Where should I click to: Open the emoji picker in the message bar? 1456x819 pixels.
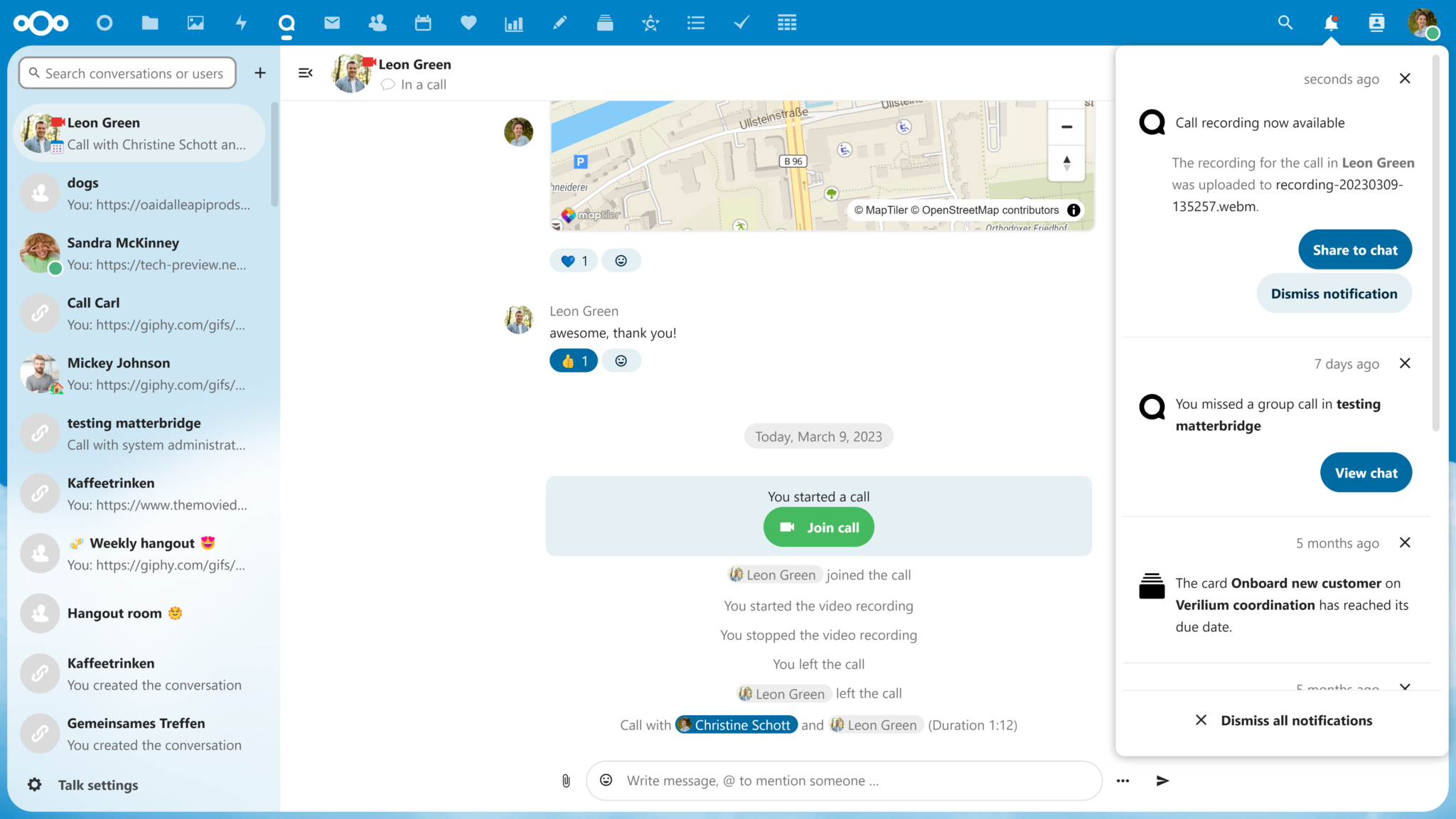click(x=606, y=780)
